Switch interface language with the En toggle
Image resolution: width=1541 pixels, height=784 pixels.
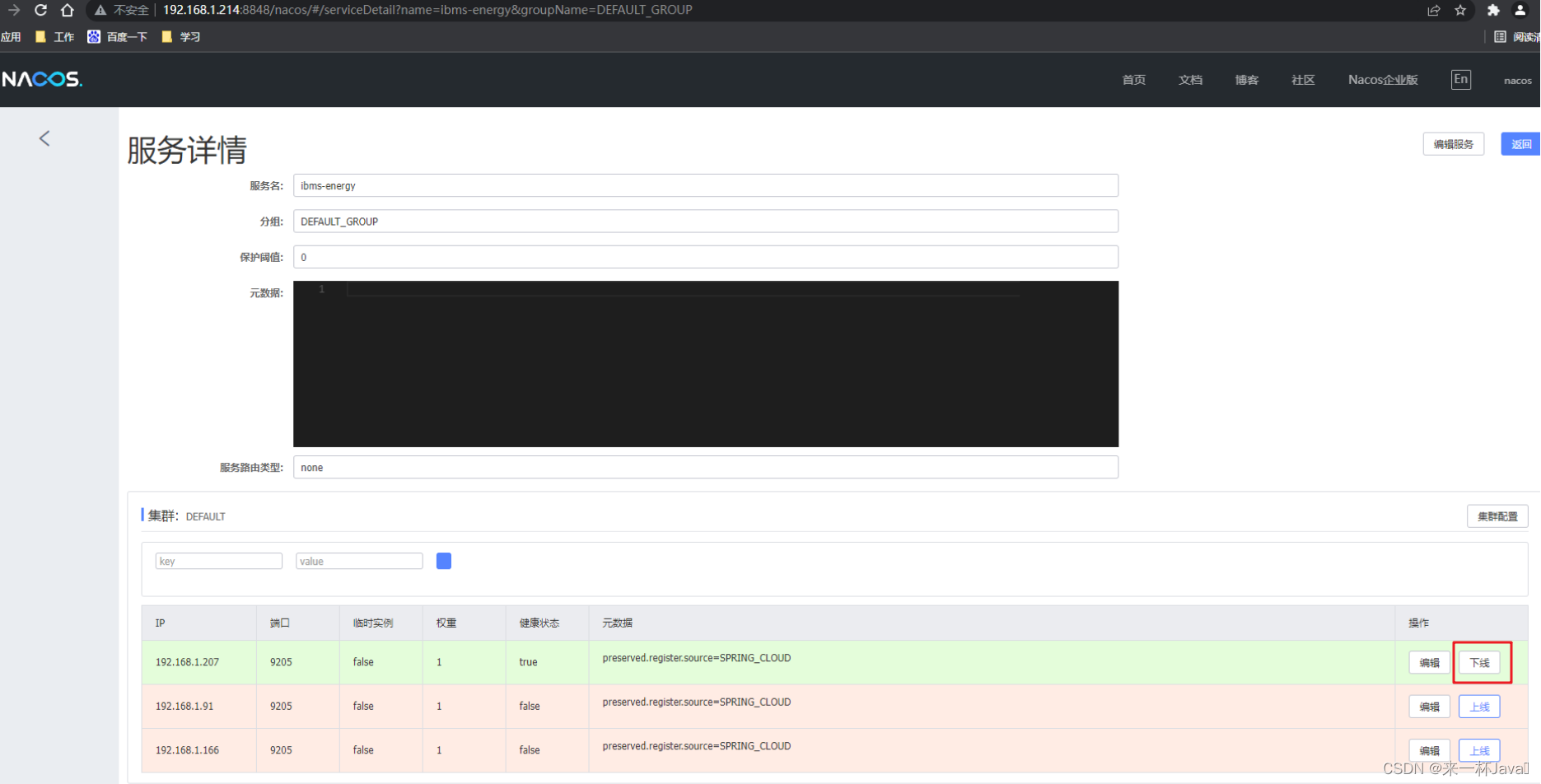[1461, 79]
